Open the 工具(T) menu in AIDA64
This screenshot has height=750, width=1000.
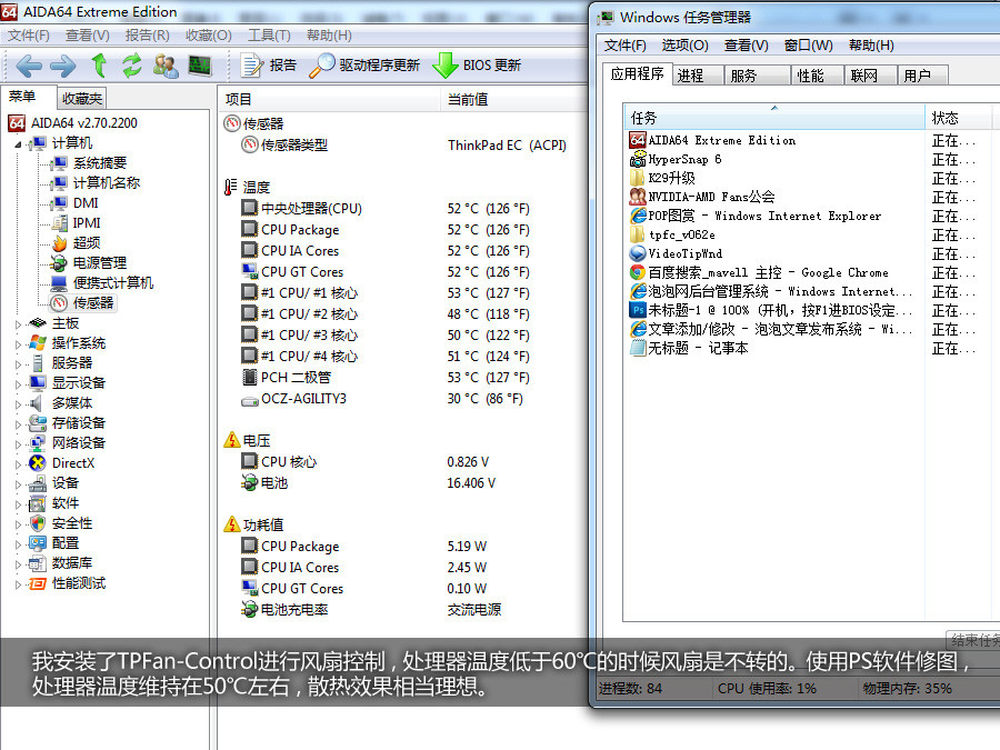pyautogui.click(x=269, y=36)
